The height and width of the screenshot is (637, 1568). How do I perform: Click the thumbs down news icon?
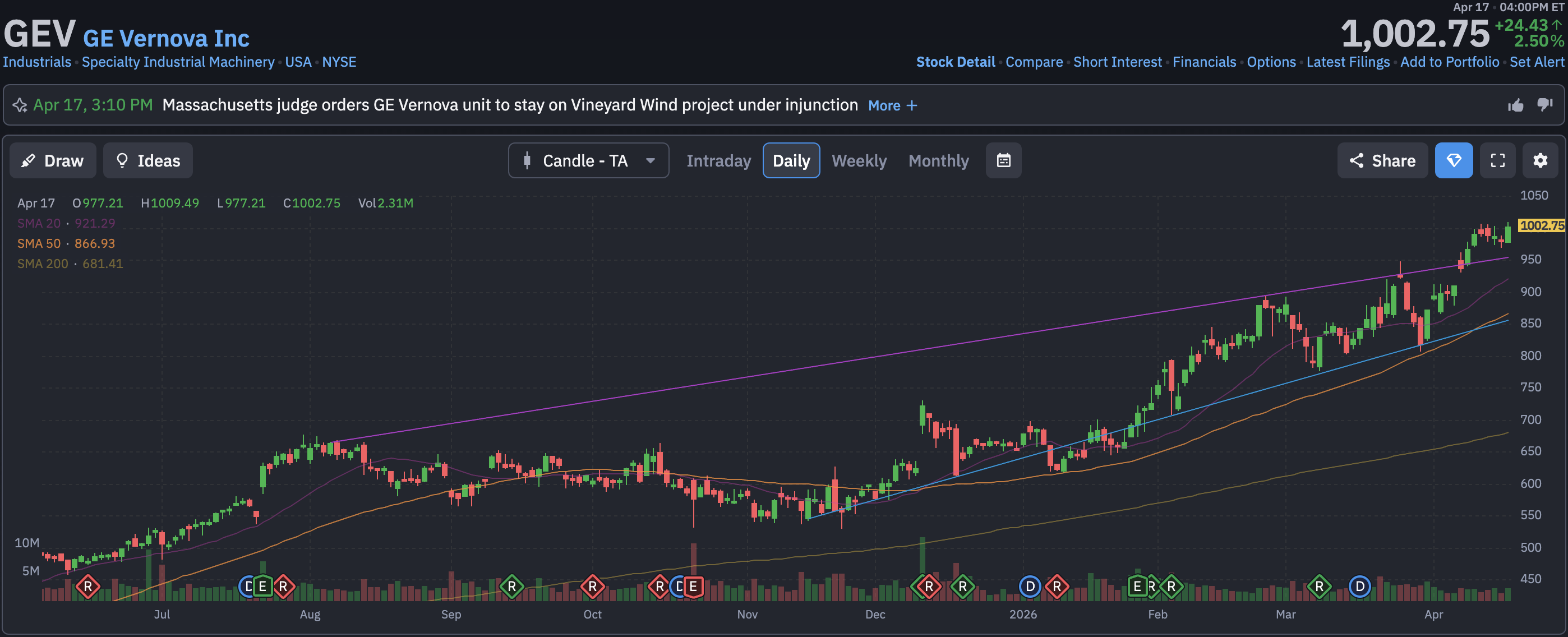tap(1544, 105)
